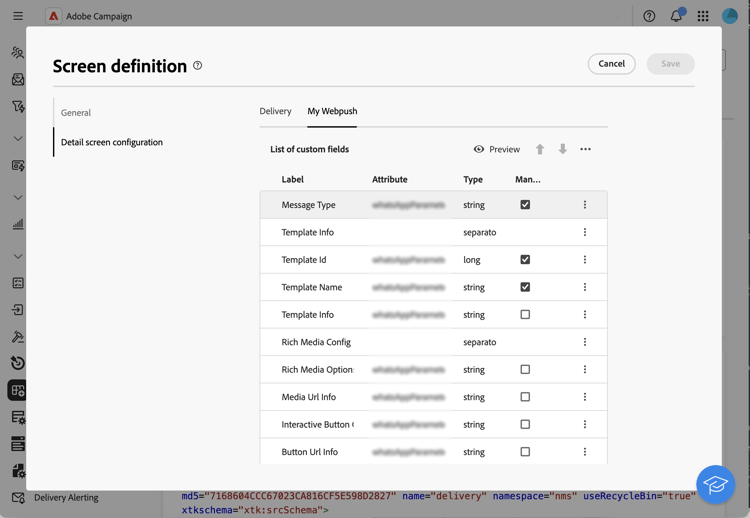The width and height of the screenshot is (750, 518).
Task: Expand the third sidebar chevron section
Action: pyautogui.click(x=18, y=256)
